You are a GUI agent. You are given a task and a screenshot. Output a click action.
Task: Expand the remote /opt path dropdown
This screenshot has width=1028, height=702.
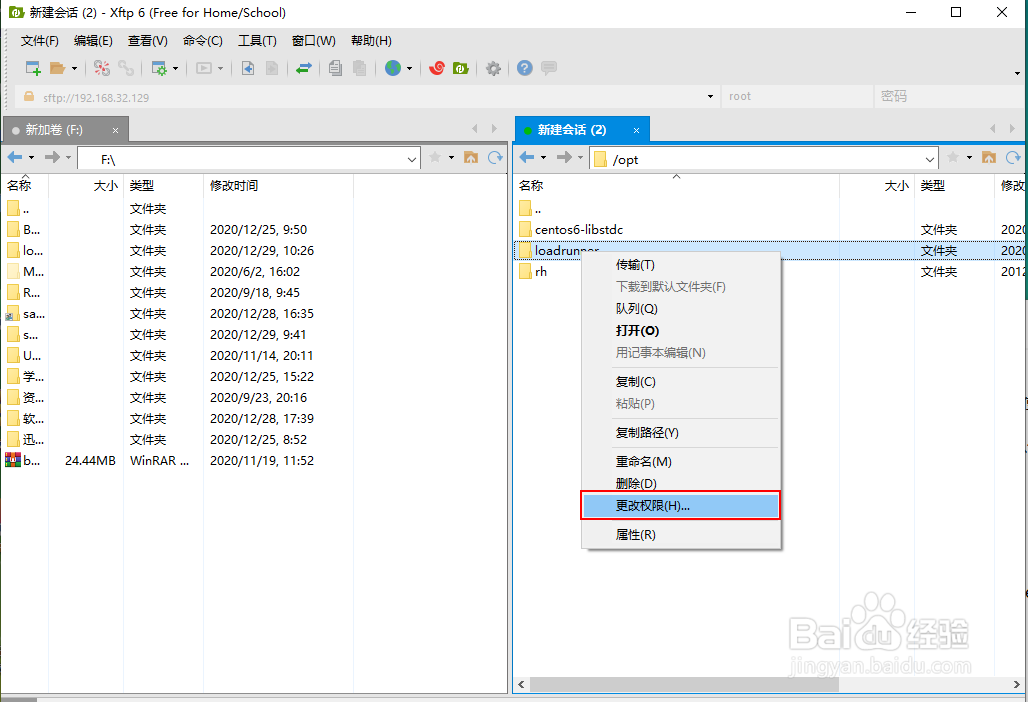click(x=930, y=159)
